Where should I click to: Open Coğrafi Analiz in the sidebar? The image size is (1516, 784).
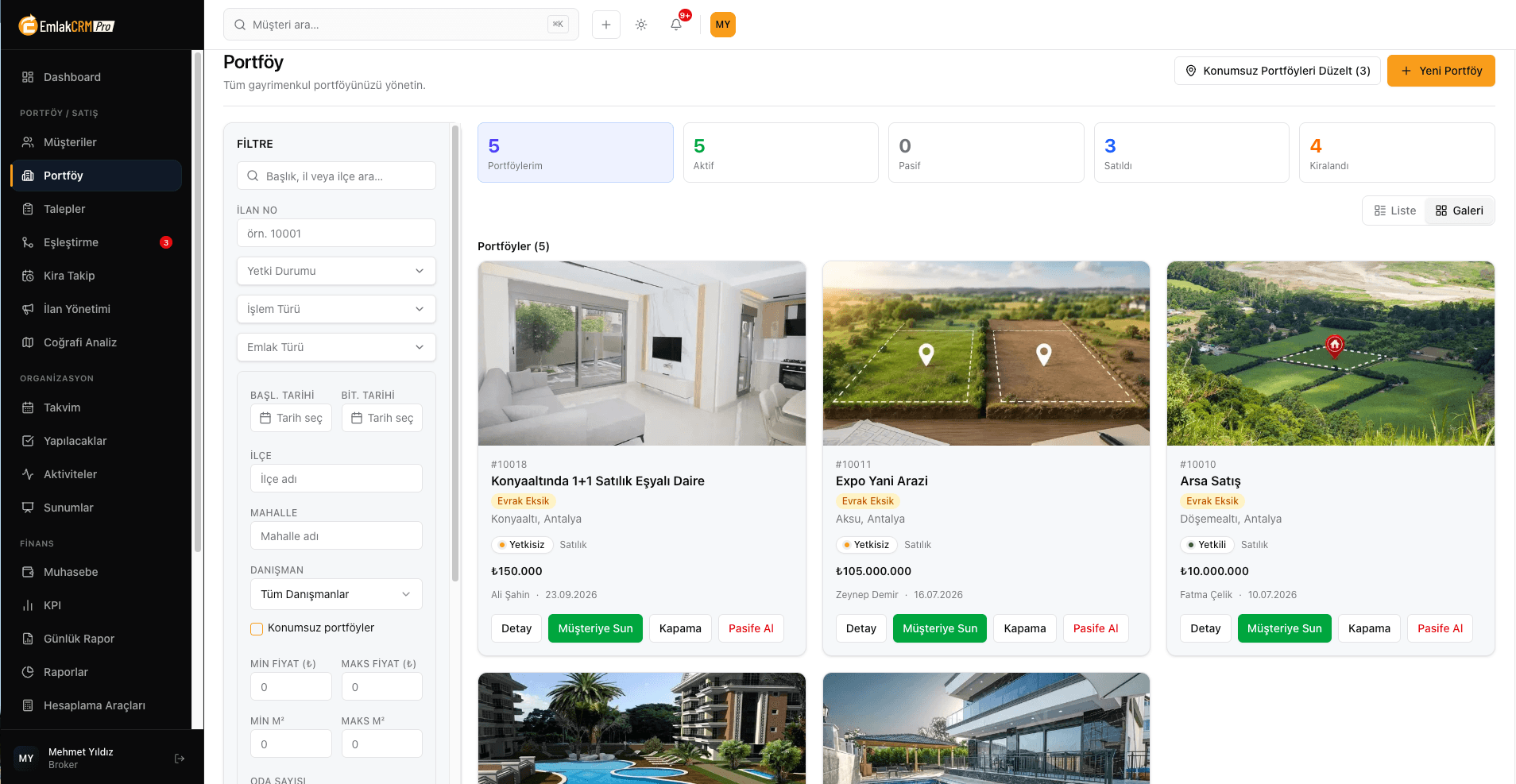point(96,342)
